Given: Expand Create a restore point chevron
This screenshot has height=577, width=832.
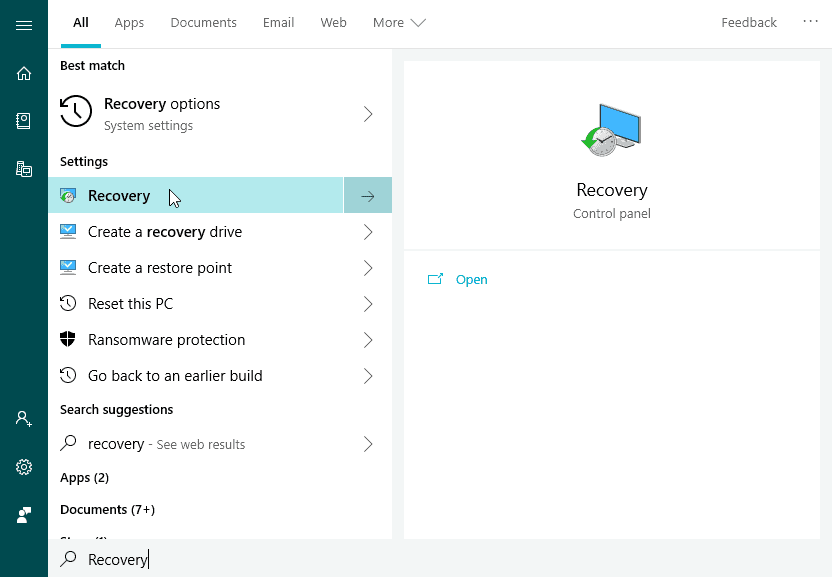Looking at the screenshot, I should [x=368, y=268].
